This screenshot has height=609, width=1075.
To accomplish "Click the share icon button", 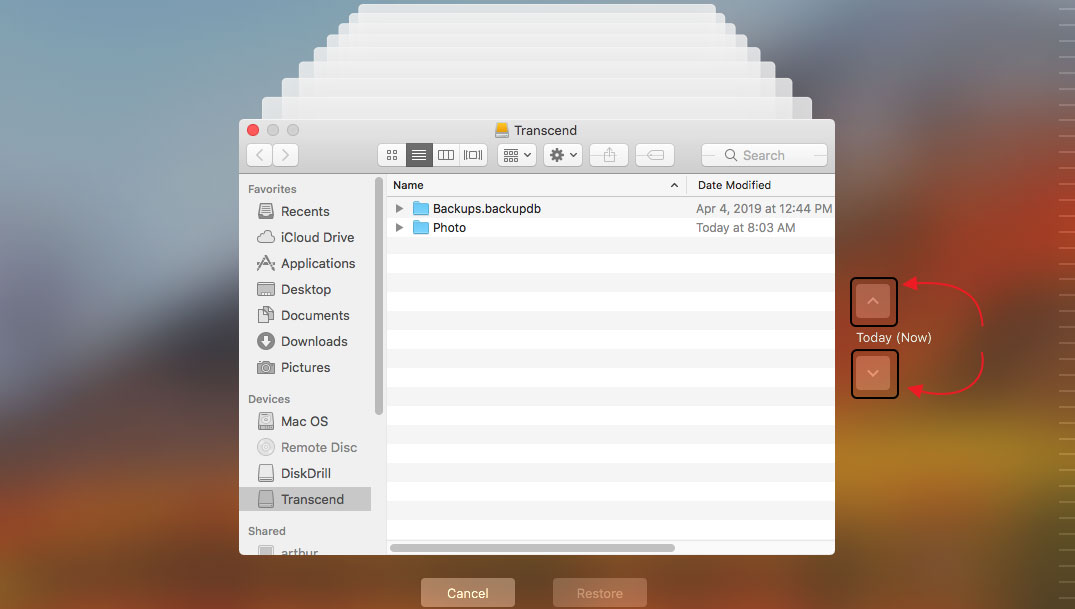I will pos(609,155).
